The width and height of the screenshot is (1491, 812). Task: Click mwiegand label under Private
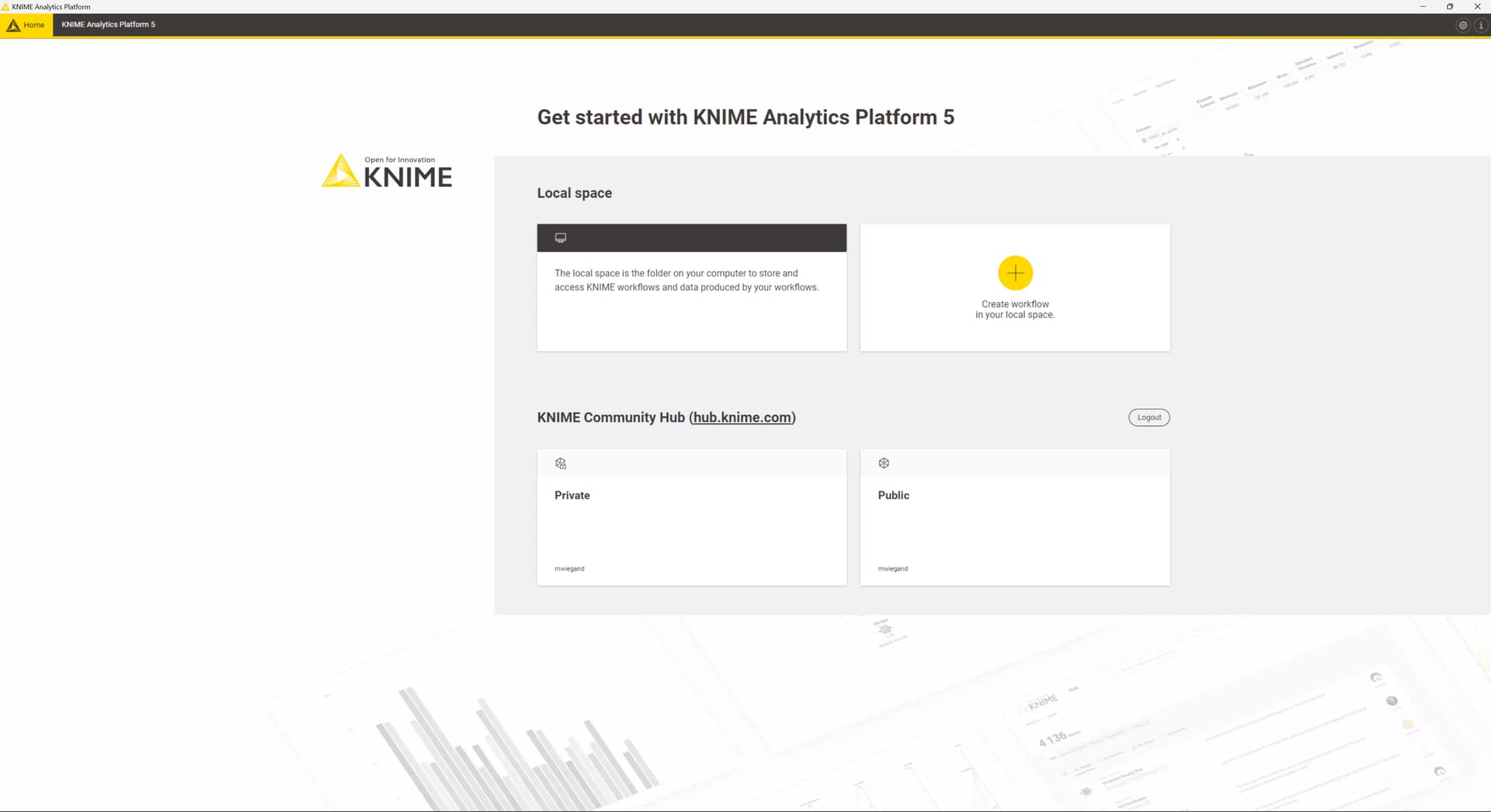569,569
